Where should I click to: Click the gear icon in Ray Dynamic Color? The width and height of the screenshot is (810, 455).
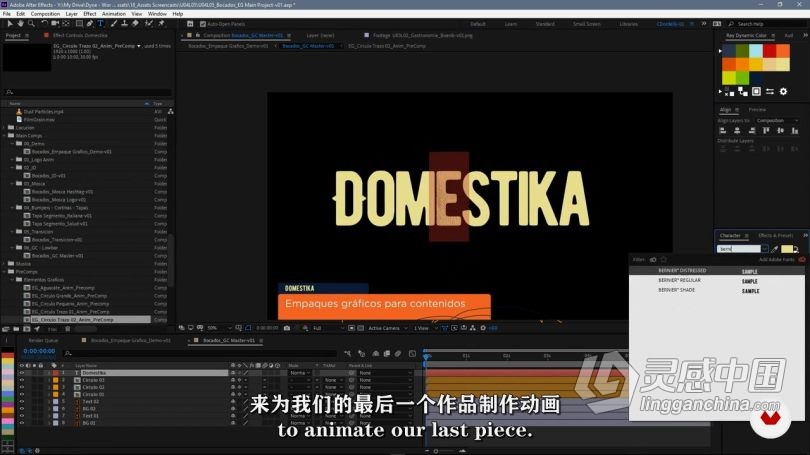(783, 91)
